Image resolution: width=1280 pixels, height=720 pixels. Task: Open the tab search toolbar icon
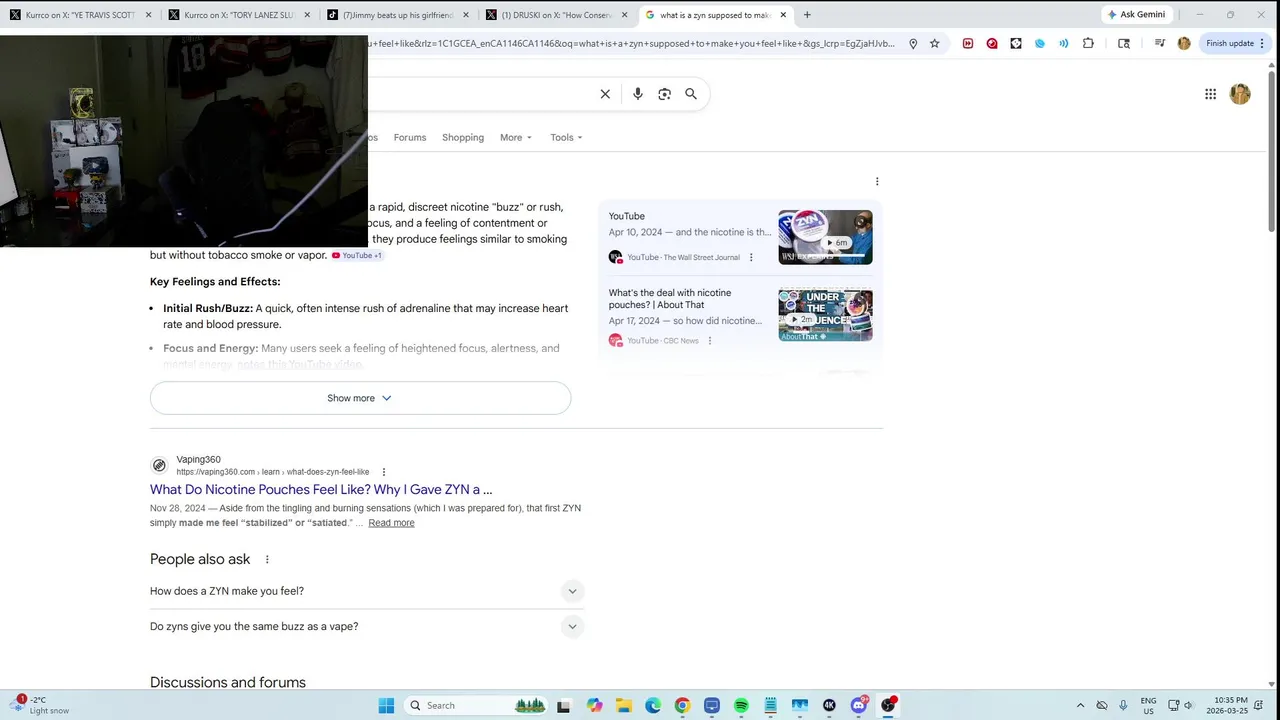[x=1124, y=43]
